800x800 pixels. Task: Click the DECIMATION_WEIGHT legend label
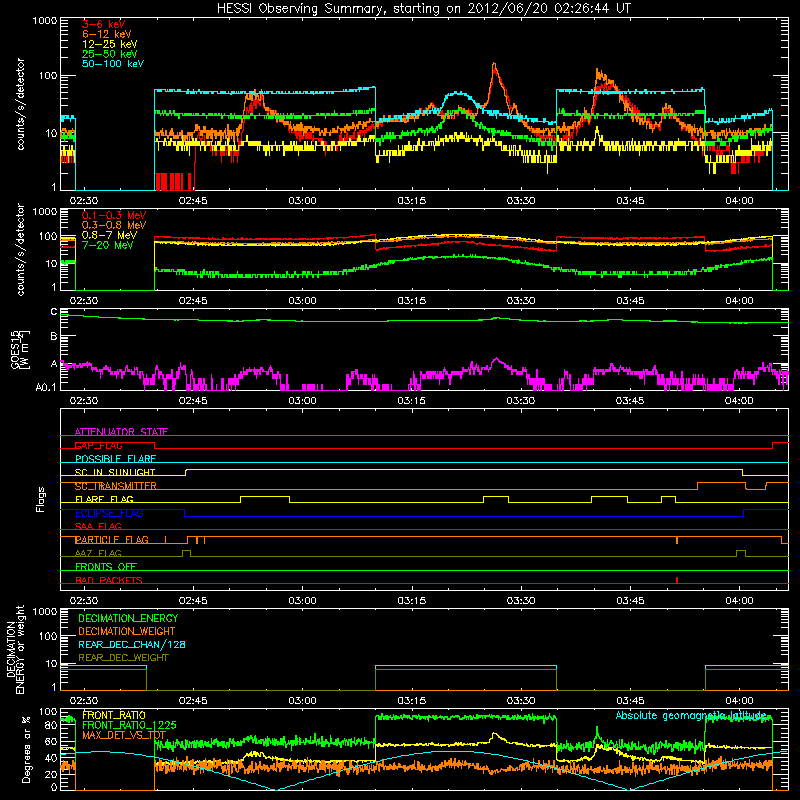pos(127,631)
